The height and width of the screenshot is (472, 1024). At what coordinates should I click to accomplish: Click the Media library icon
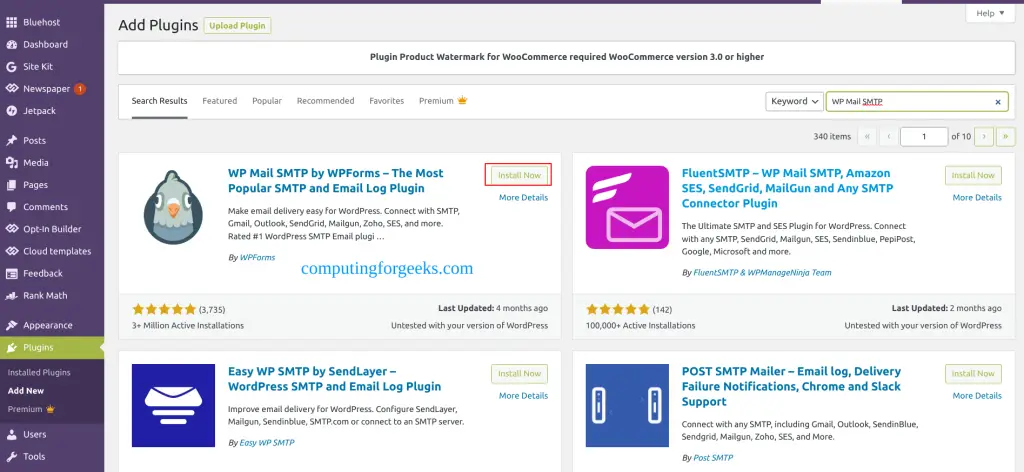pyautogui.click(x=11, y=163)
